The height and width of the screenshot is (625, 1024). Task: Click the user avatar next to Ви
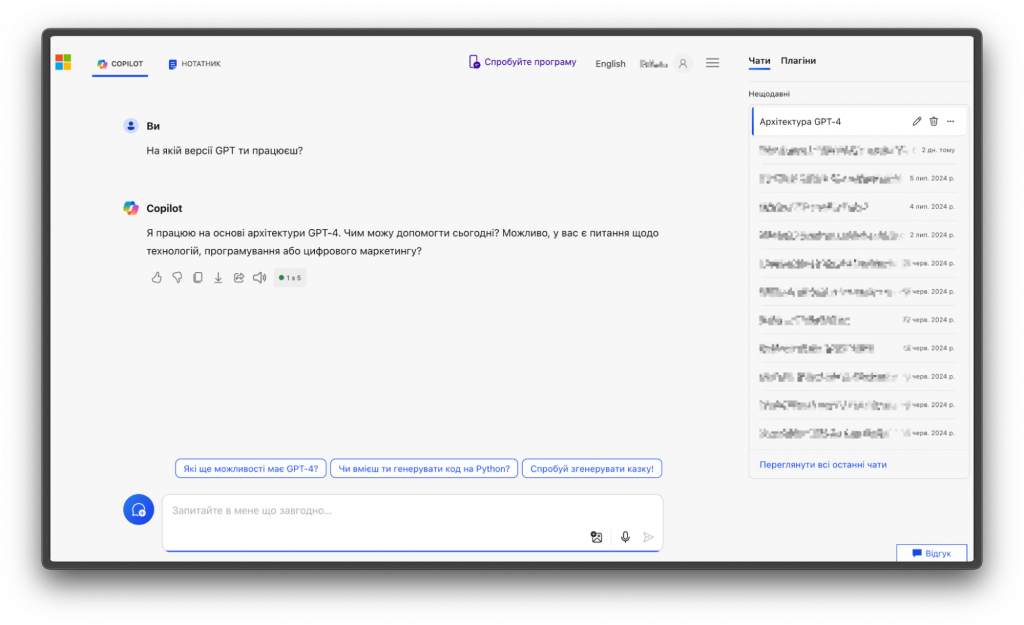tap(131, 125)
